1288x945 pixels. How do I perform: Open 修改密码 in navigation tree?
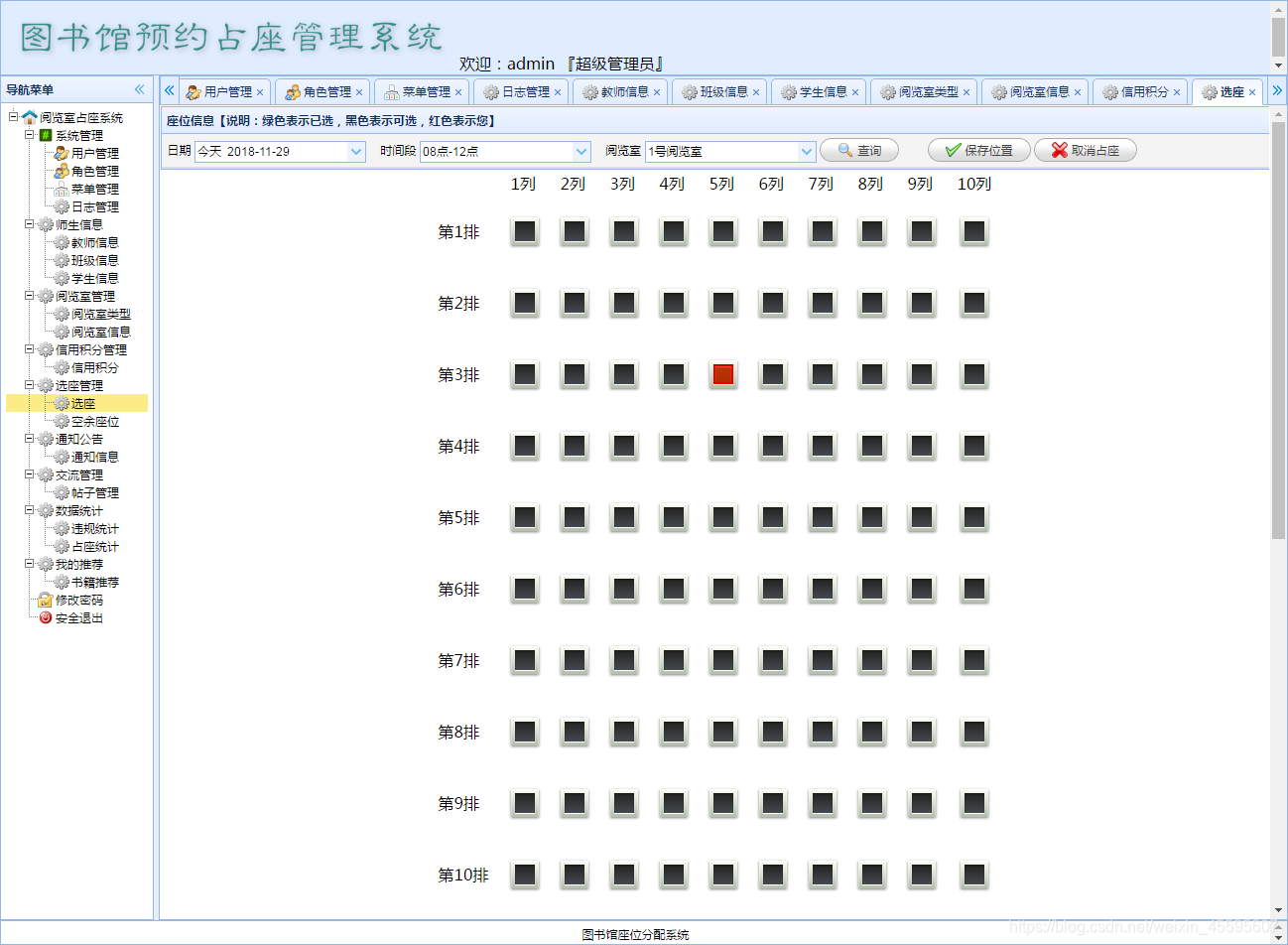click(78, 601)
